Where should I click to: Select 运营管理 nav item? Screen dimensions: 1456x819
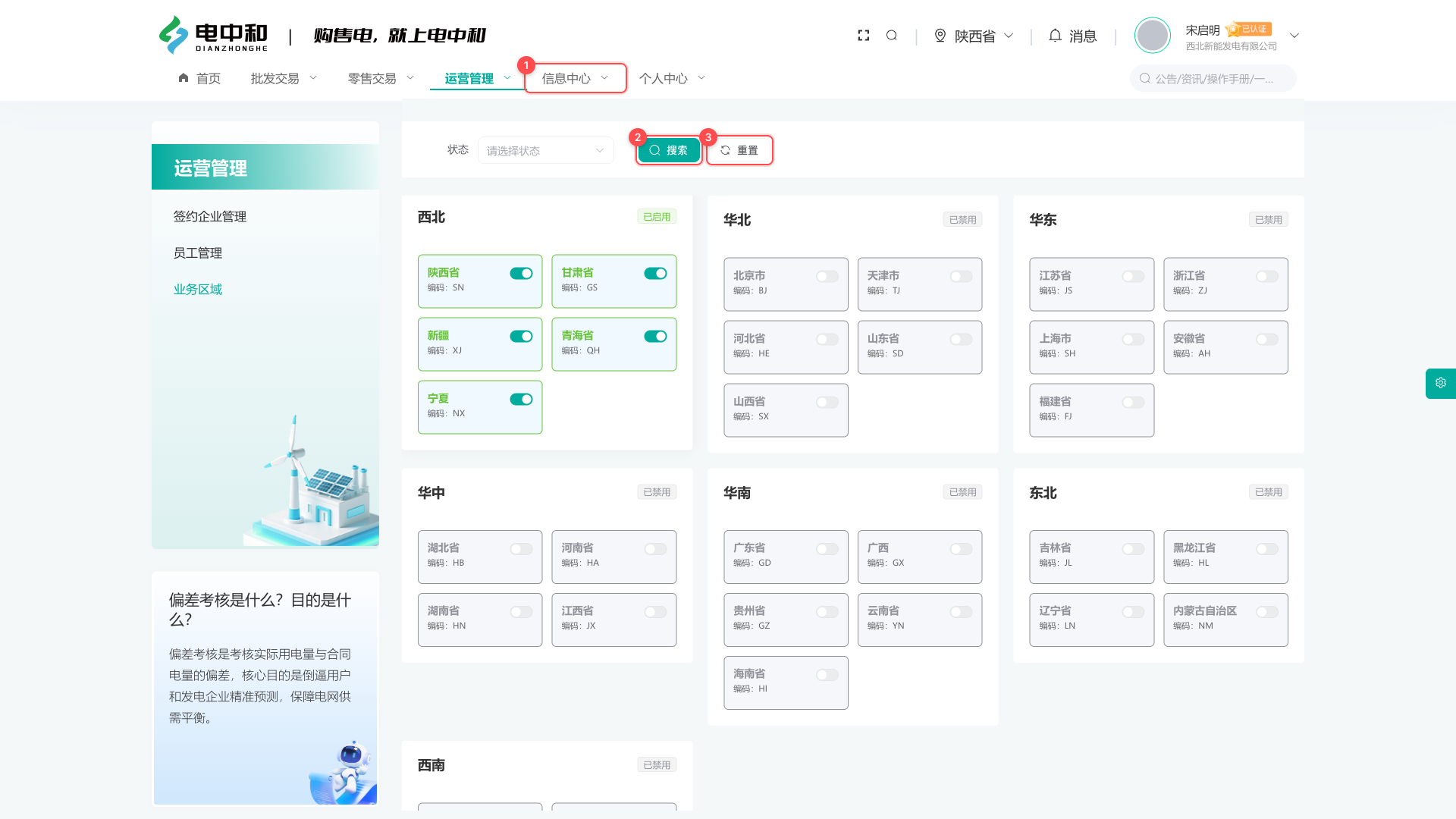click(x=478, y=78)
